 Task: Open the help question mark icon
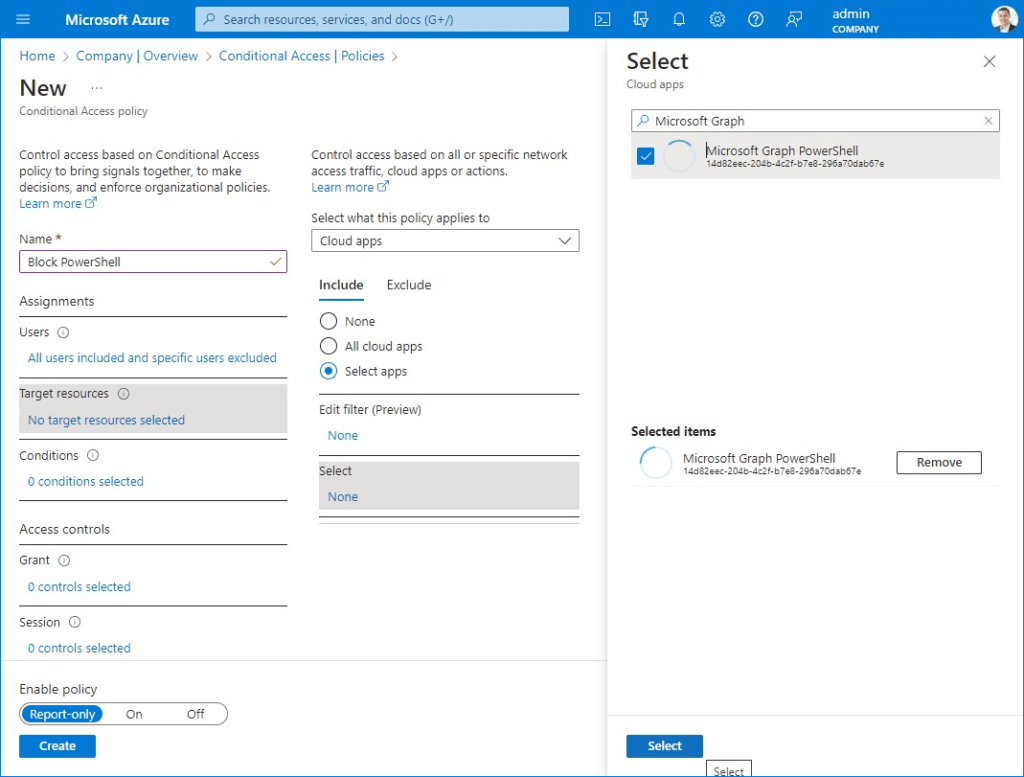coord(755,19)
